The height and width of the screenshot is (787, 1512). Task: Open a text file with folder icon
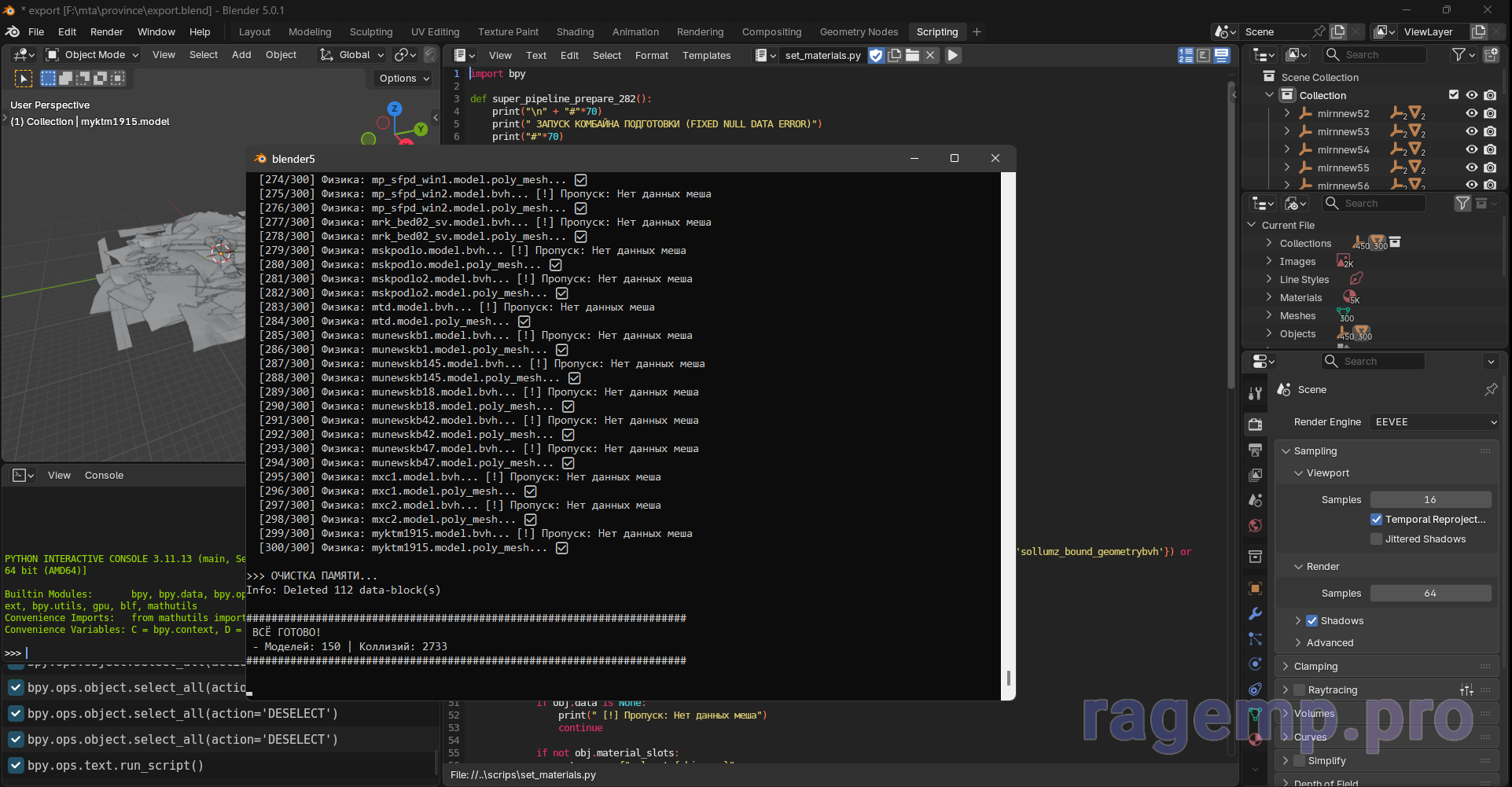[x=912, y=55]
